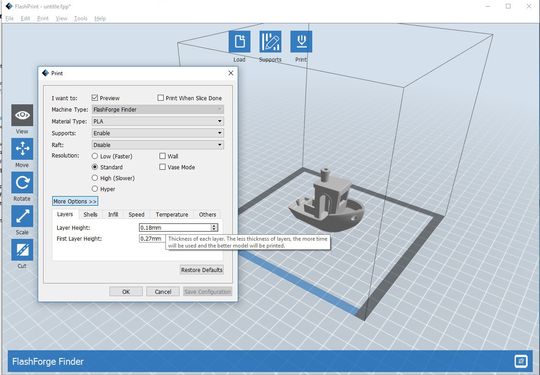Click the Load file icon

(x=239, y=42)
